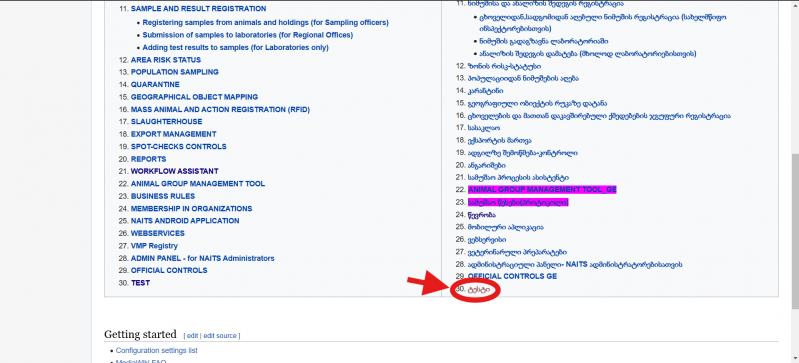Open Registering samples from animals and holdings
Viewport: 799px width, 363px height.
265,22
